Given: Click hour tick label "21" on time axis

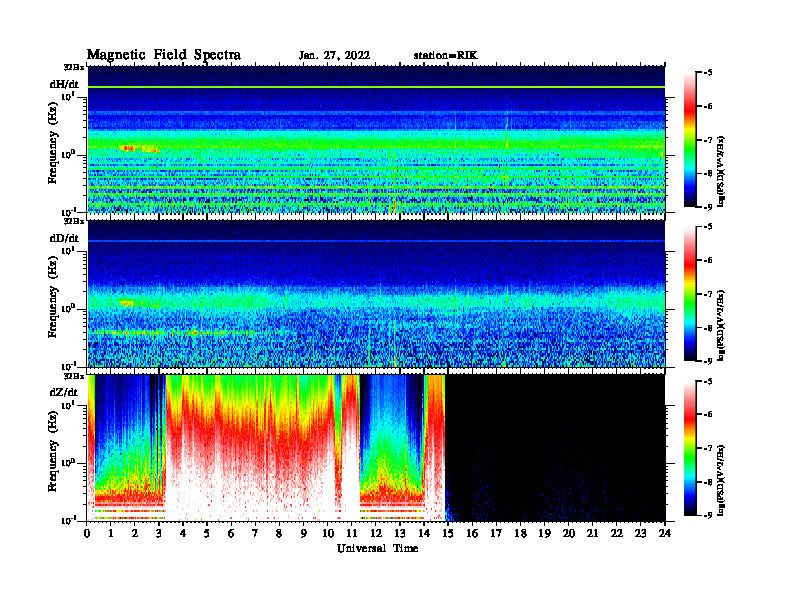Looking at the screenshot, I should [592, 534].
